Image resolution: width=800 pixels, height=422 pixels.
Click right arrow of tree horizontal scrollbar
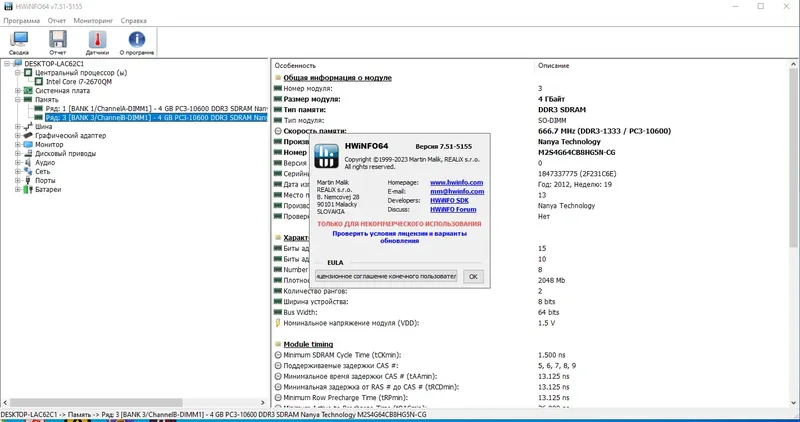click(263, 403)
